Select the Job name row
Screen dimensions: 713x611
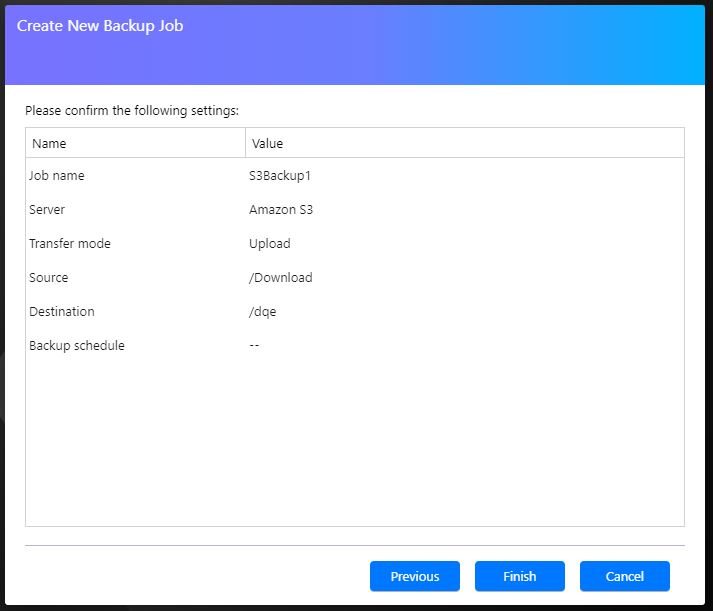(355, 175)
